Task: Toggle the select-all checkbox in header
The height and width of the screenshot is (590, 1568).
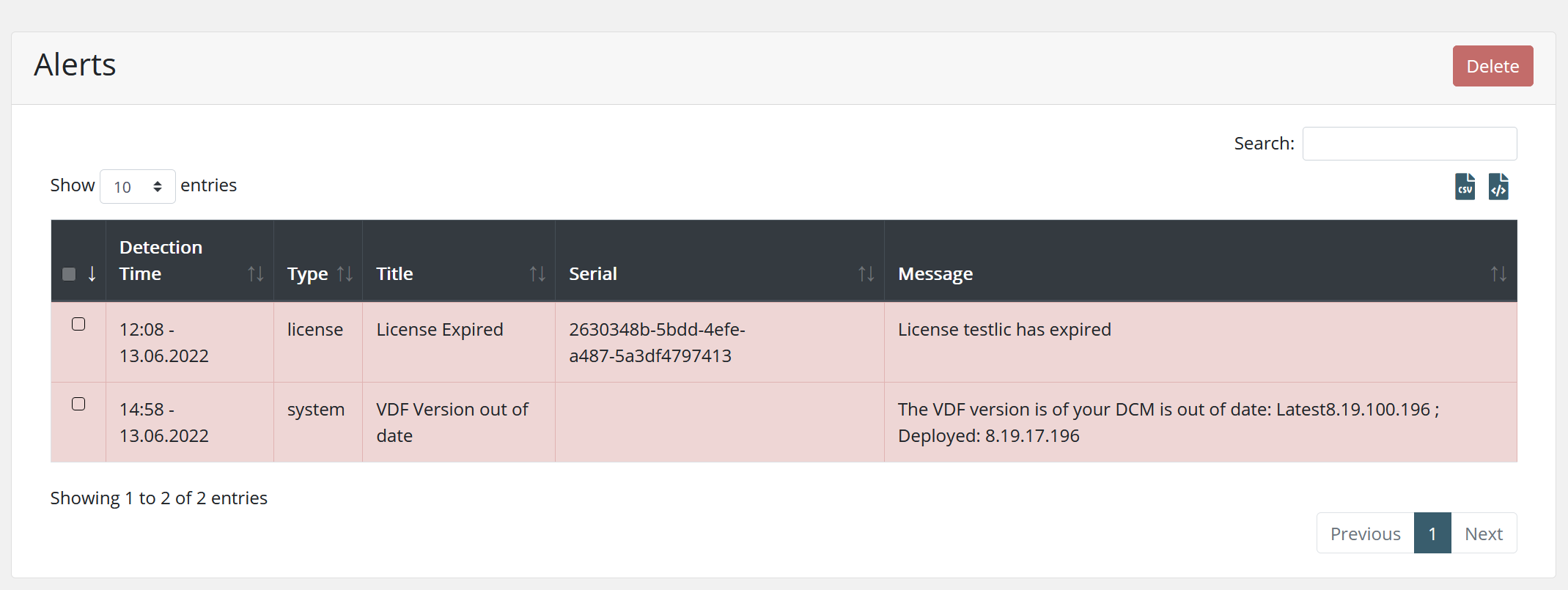Action: pos(69,274)
